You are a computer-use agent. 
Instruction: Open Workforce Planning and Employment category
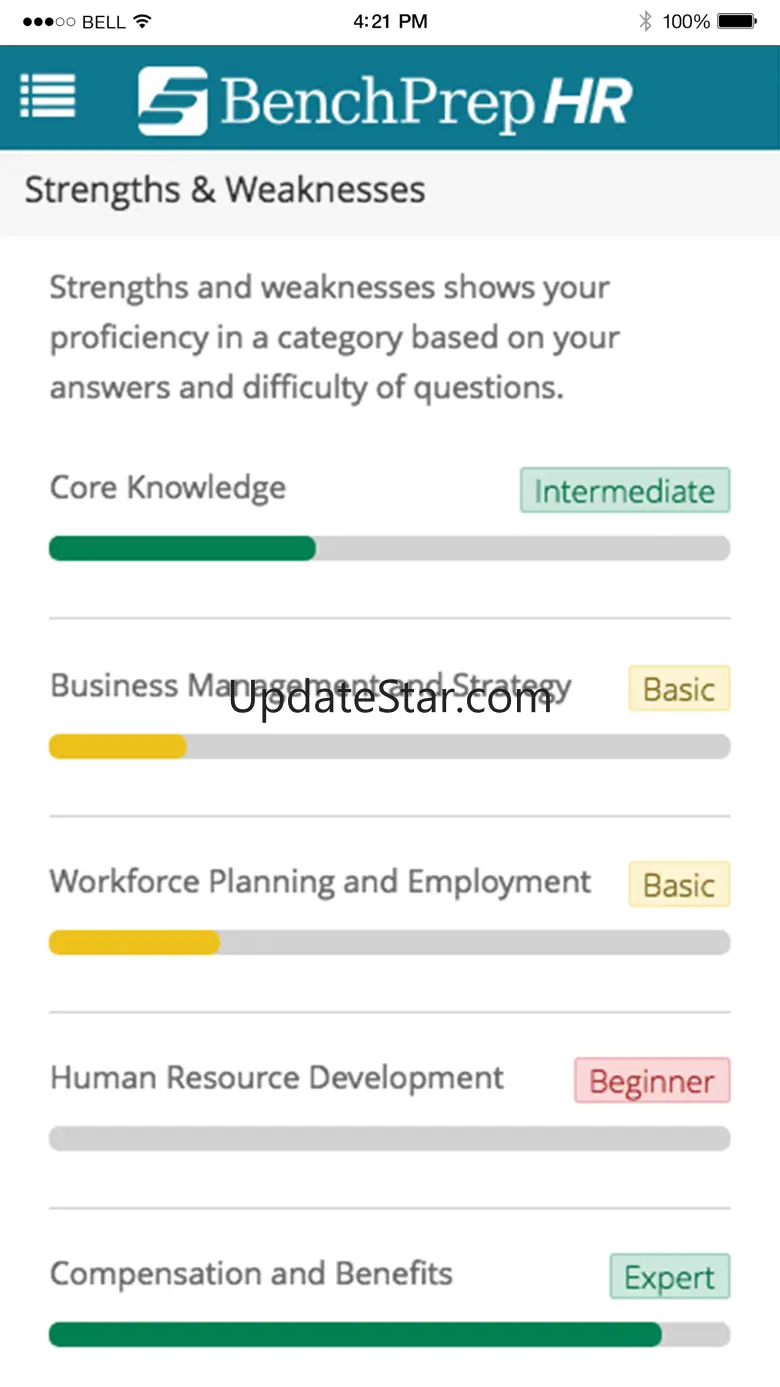pos(320,882)
